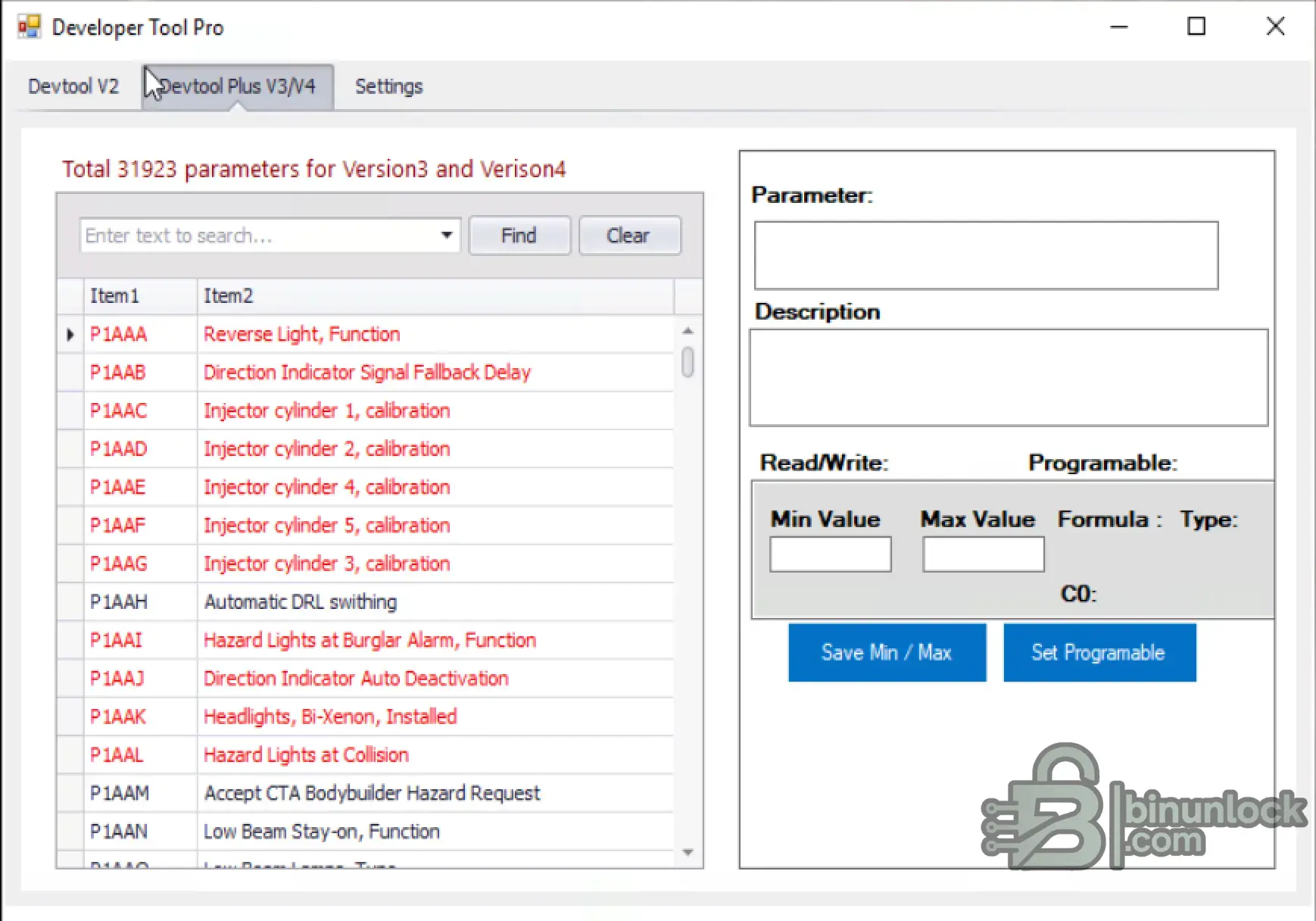The image size is (1316, 921).
Task: Click the P1AAJ parameter code cell
Action: pyautogui.click(x=140, y=679)
